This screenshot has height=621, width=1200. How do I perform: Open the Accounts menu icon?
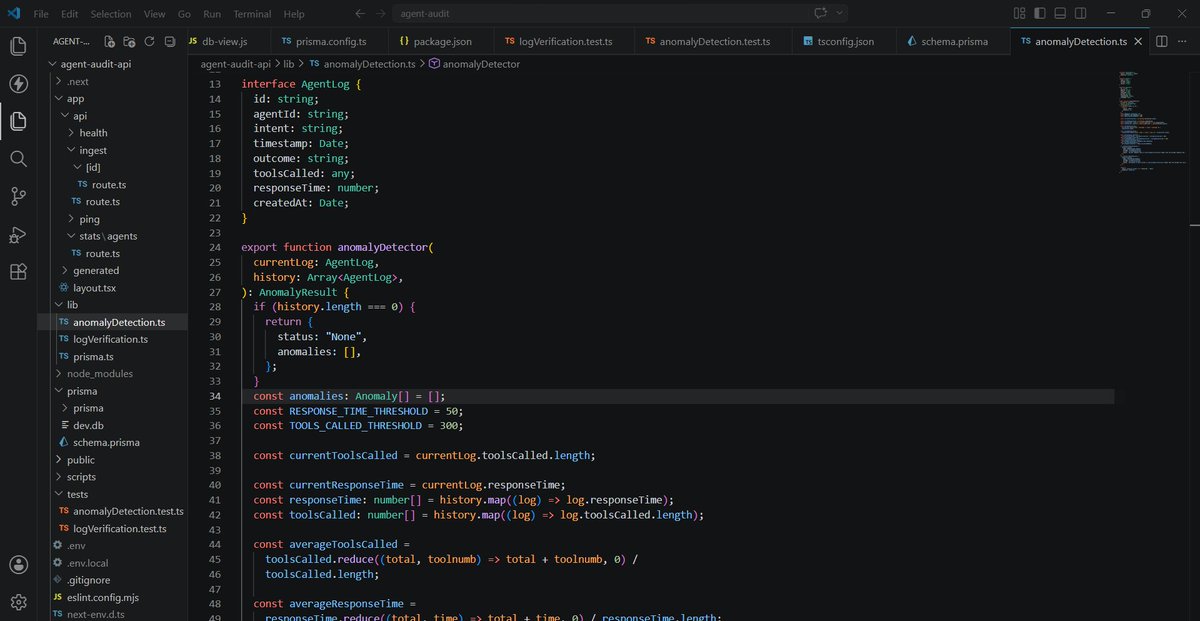(17, 564)
